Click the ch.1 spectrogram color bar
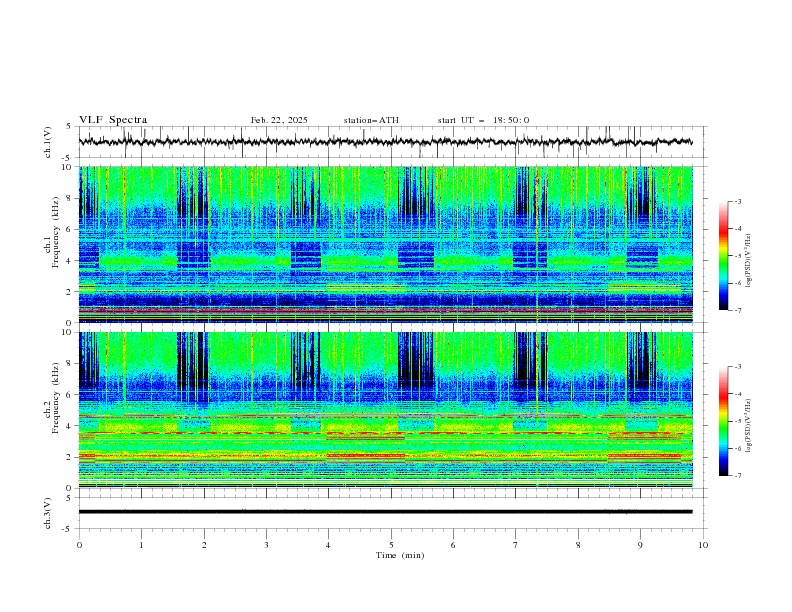The image size is (792, 612). [x=723, y=256]
